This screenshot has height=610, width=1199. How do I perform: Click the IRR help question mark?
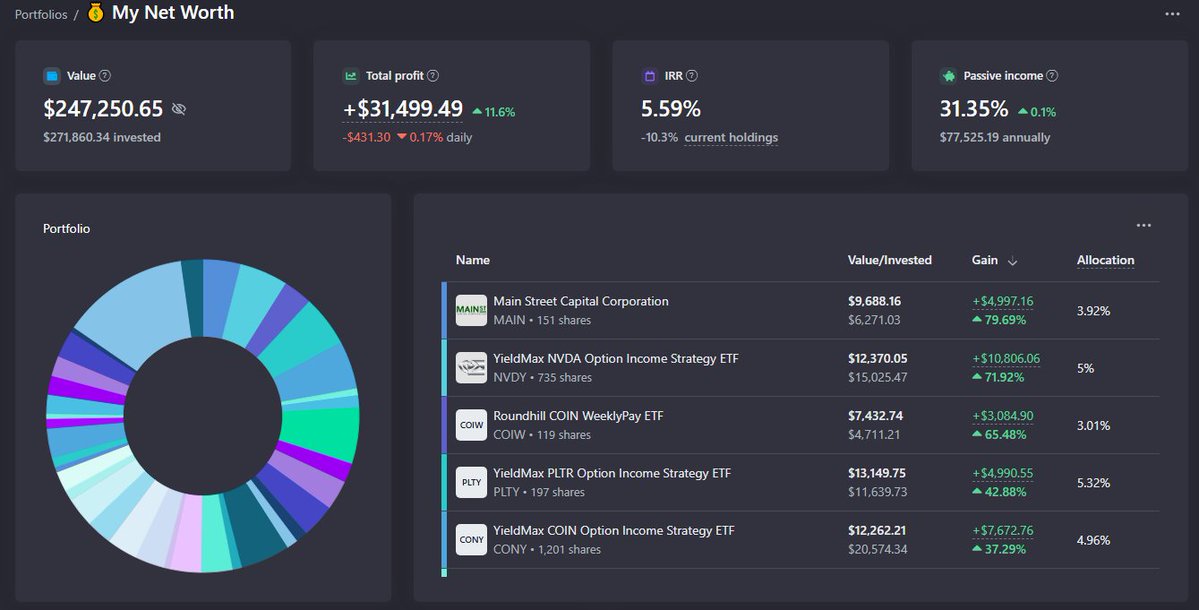point(692,76)
